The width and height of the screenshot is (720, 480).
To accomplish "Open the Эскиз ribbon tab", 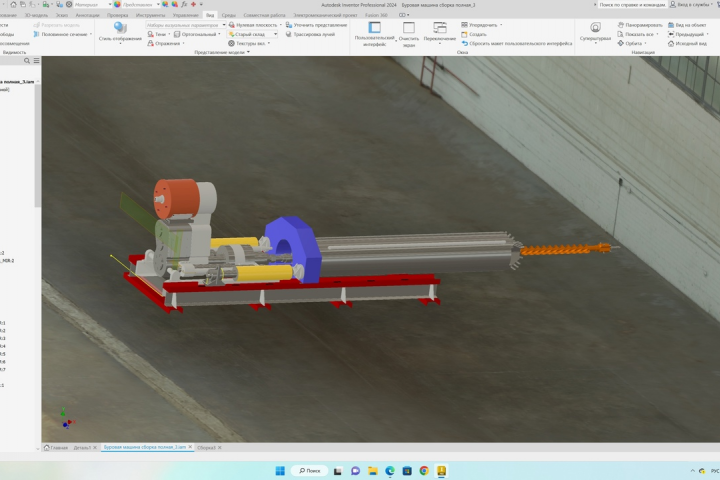I will click(x=62, y=15).
